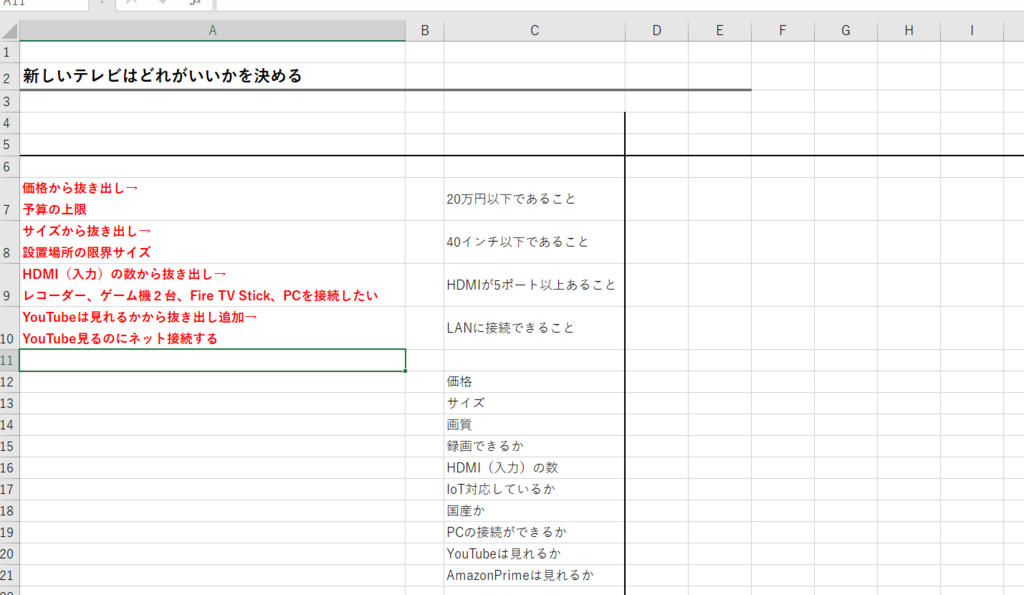Select row 16 header
Screen dimensions: 1024x595
(9, 468)
